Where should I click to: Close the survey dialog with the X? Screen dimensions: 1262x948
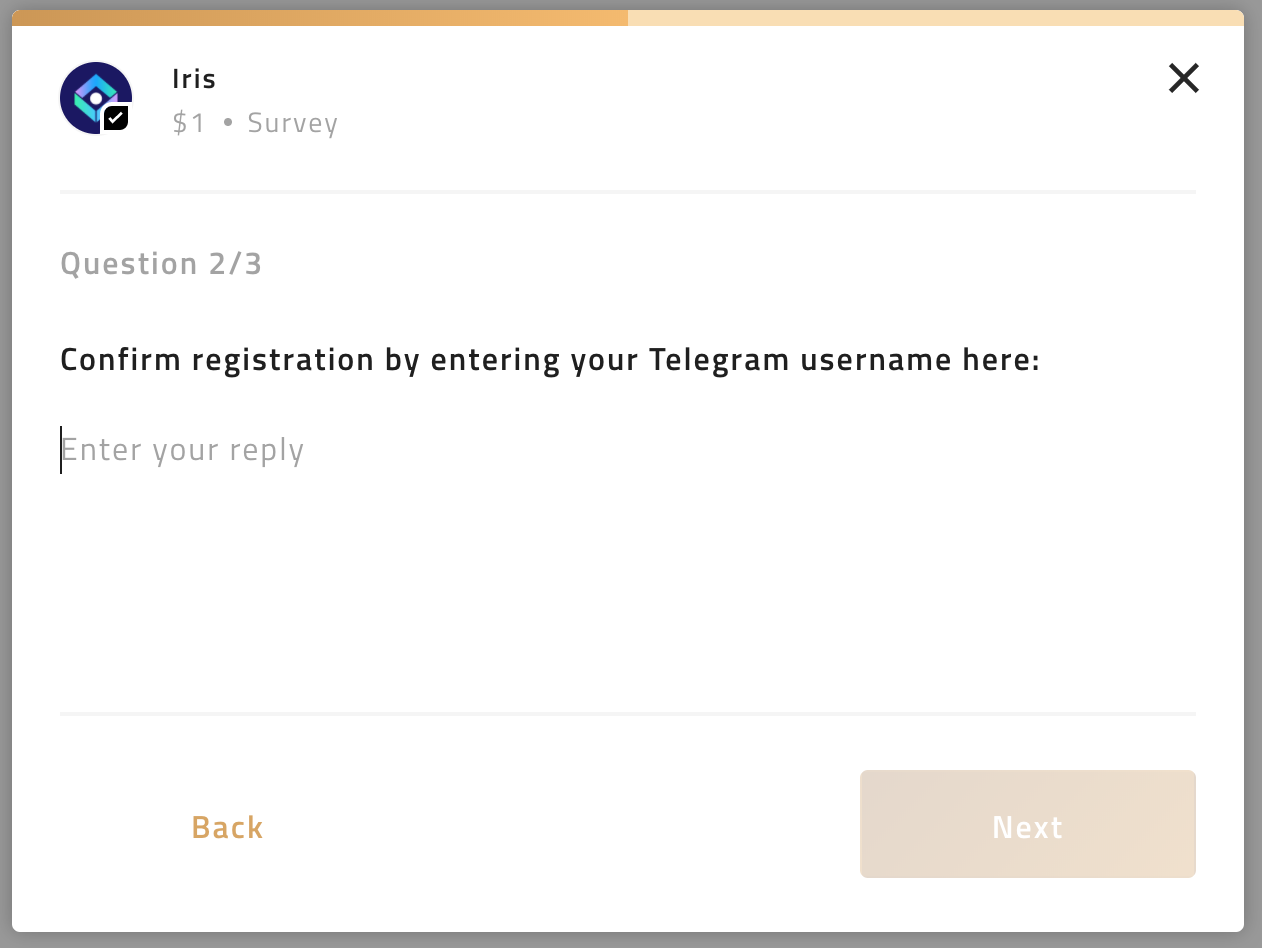click(1183, 78)
